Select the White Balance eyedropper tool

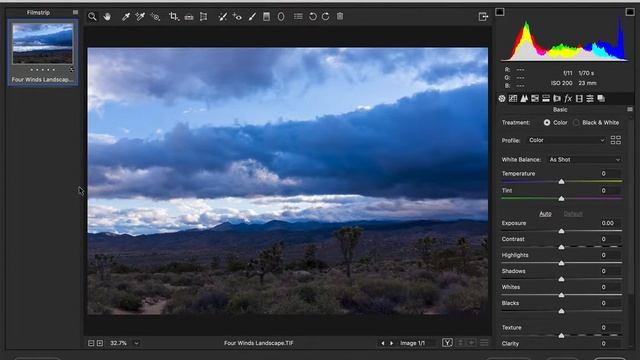coord(126,17)
